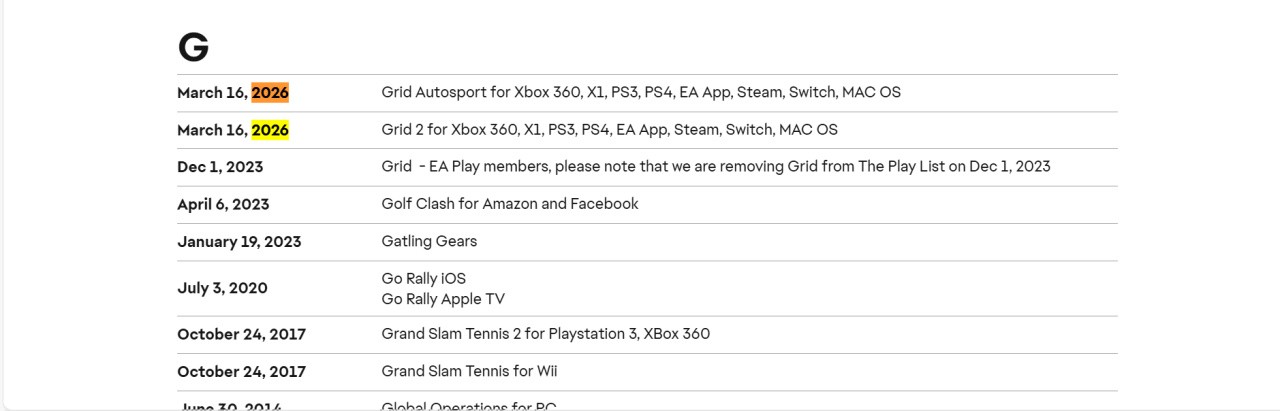1280x411 pixels.
Task: Click the 'April 6, 2023' date
Action: point(223,204)
